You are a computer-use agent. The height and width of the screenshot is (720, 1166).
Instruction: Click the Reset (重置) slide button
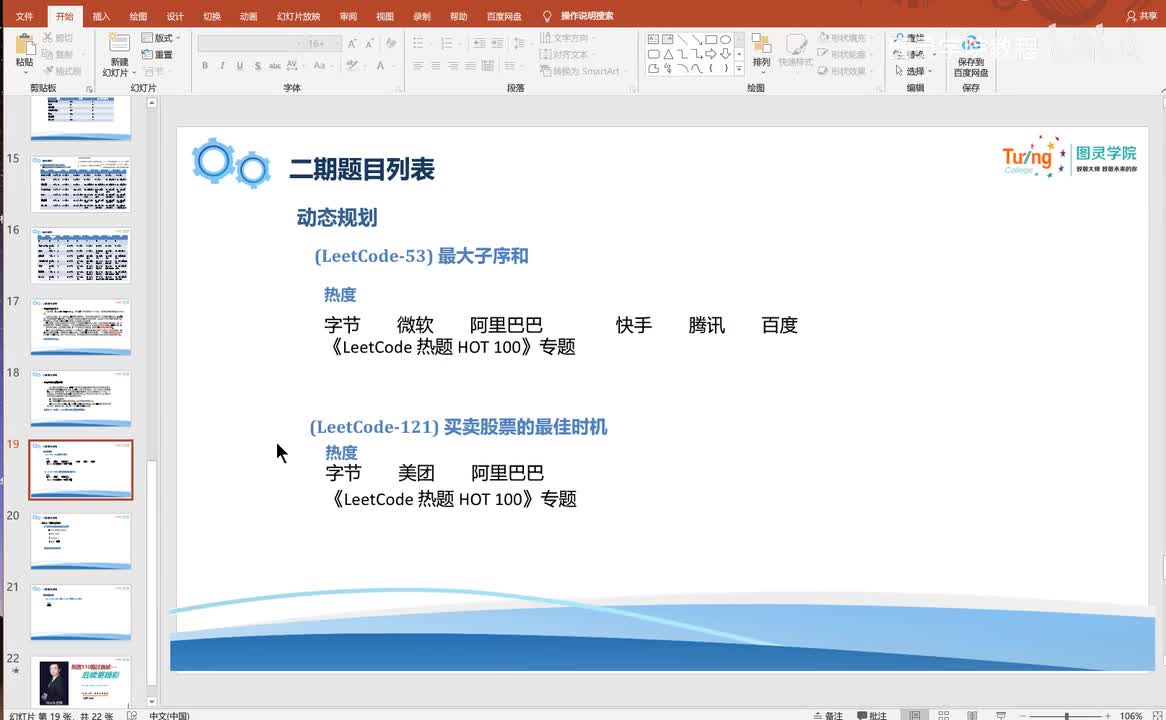point(157,54)
